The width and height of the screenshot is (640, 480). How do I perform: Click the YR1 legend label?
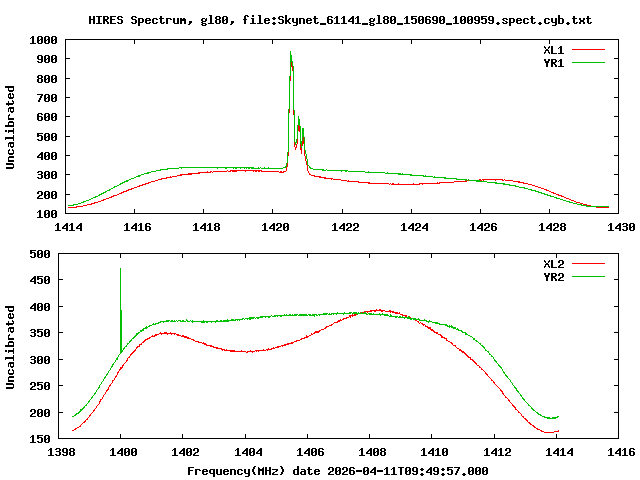(553, 63)
